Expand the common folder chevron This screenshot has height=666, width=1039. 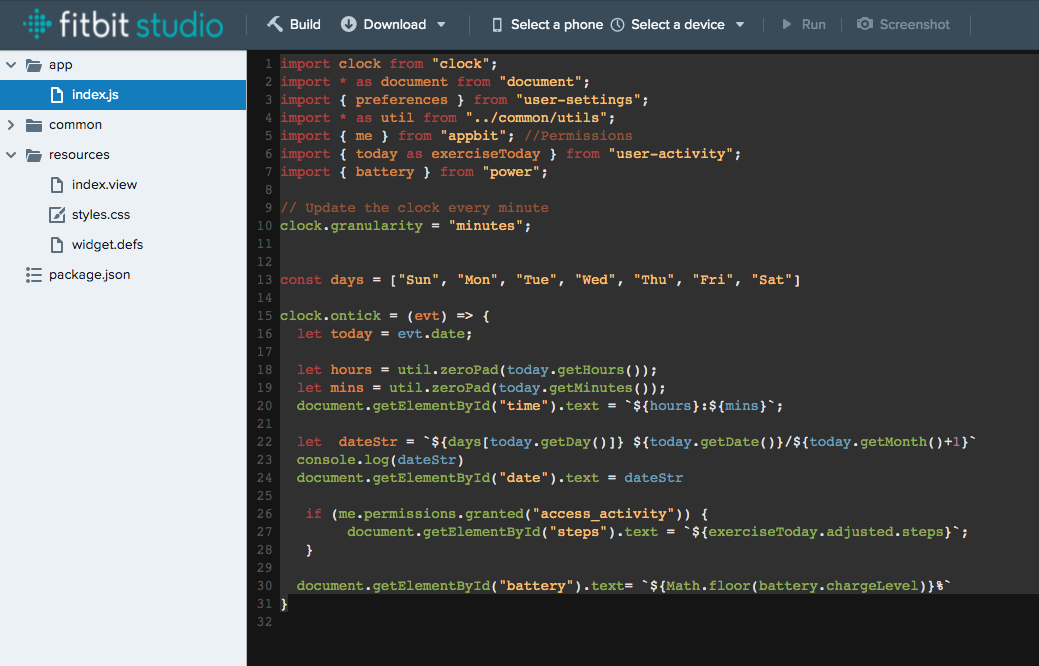click(x=11, y=125)
